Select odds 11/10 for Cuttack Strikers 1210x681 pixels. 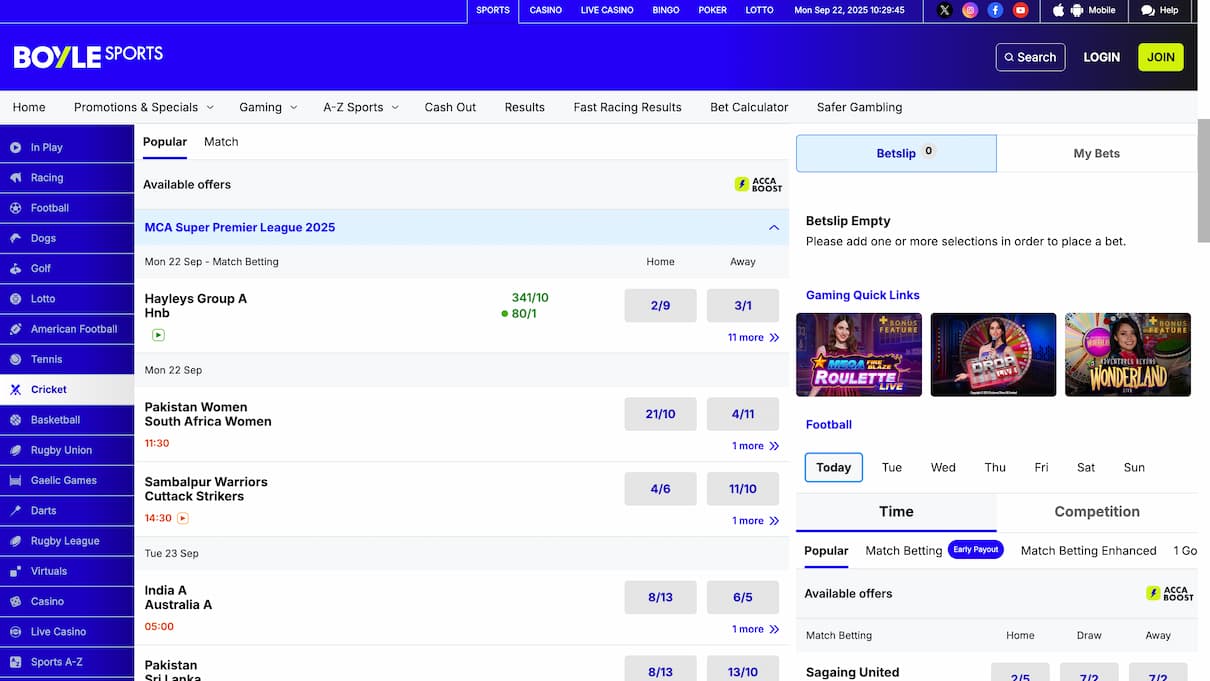click(743, 489)
